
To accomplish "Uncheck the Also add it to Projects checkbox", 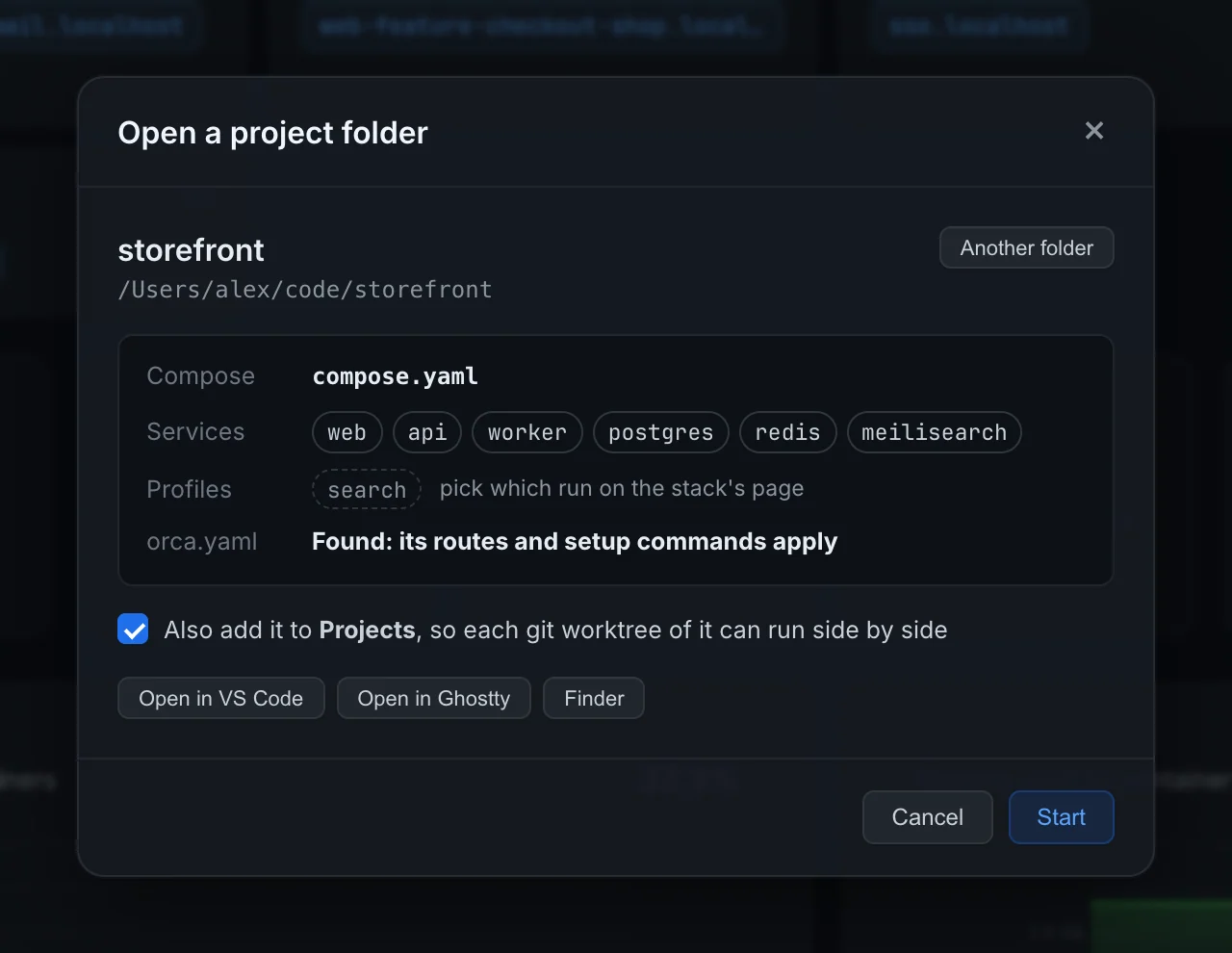I will point(133,630).
